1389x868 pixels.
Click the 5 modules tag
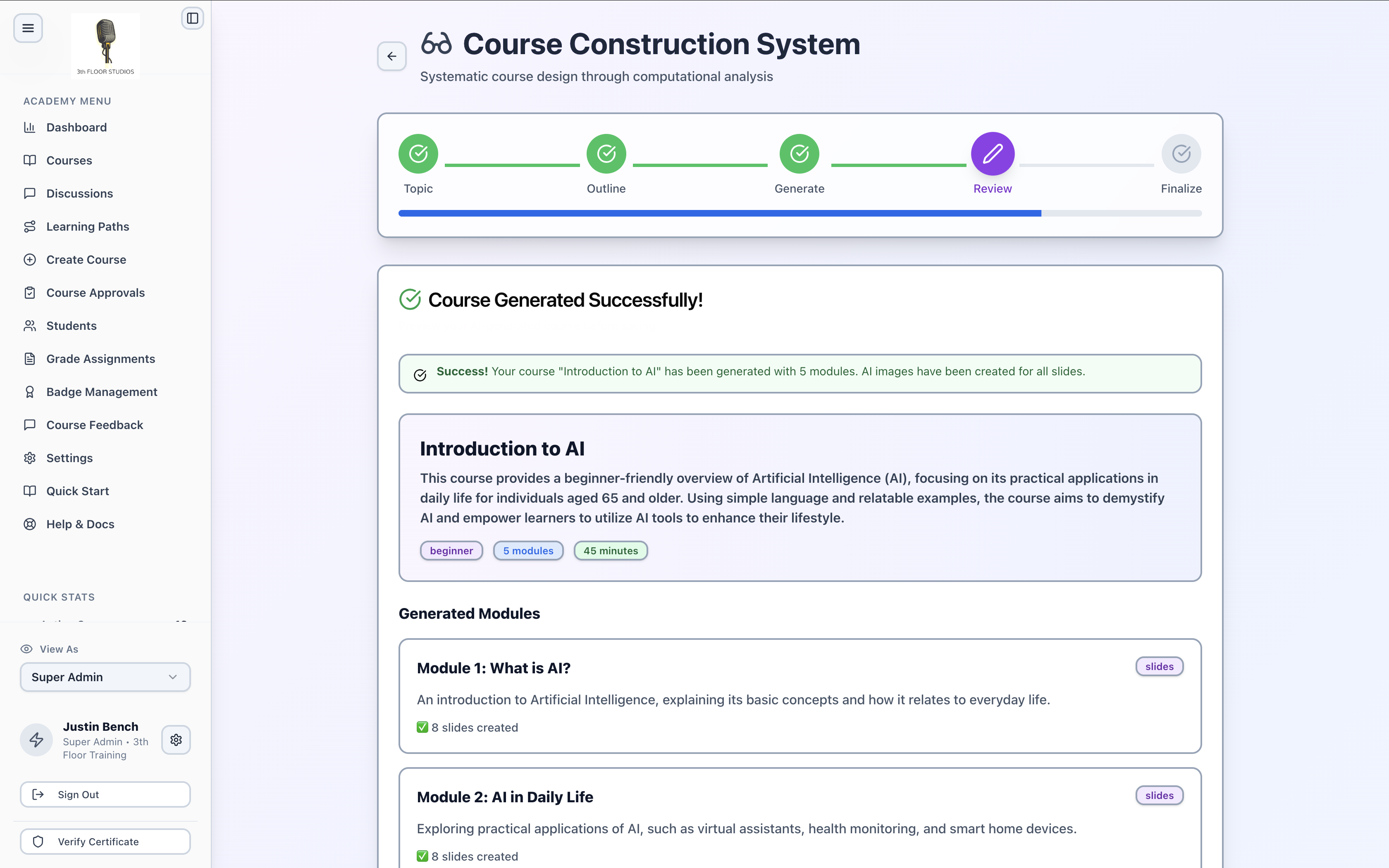(528, 551)
